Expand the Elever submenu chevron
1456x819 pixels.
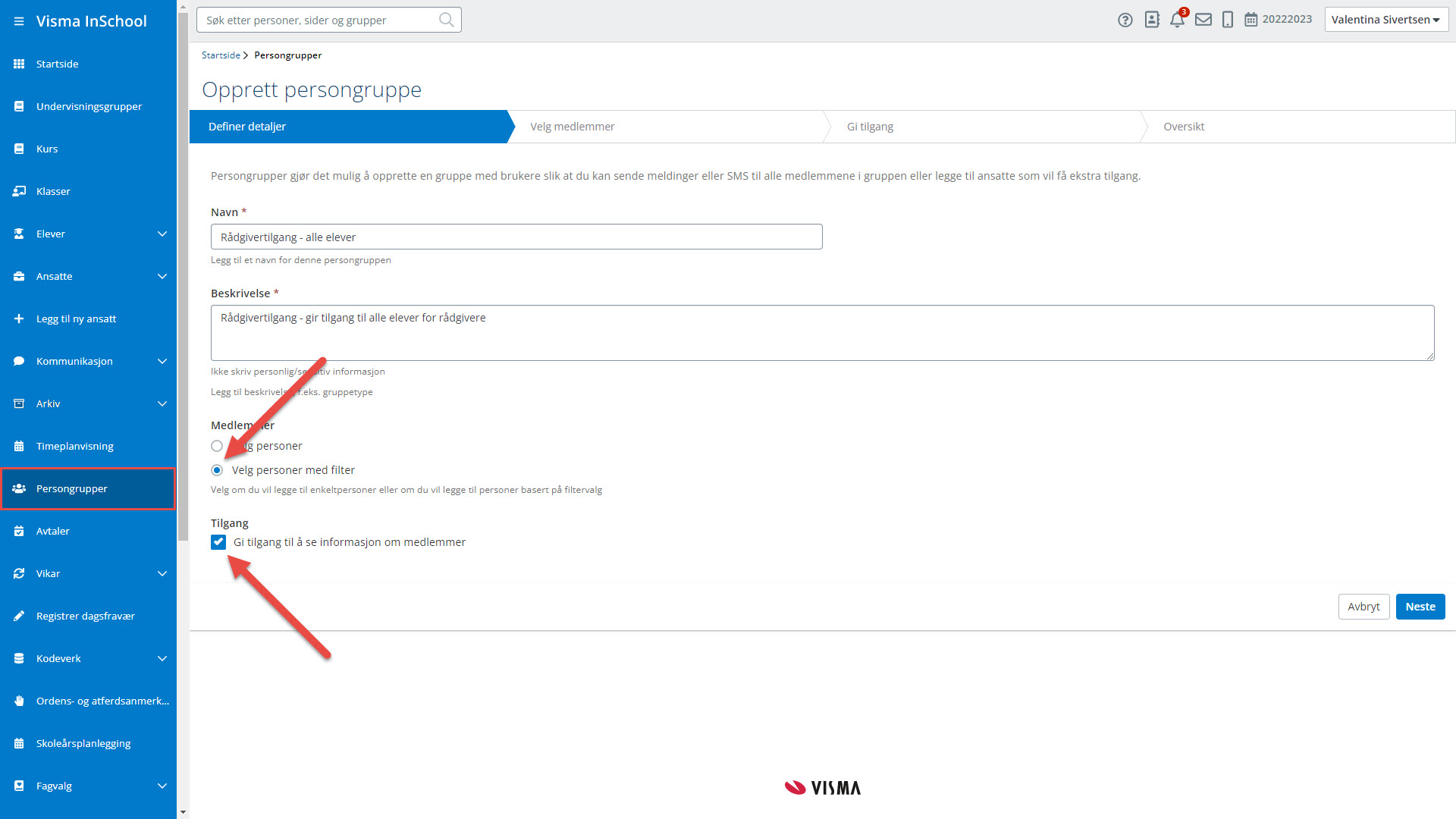click(162, 234)
